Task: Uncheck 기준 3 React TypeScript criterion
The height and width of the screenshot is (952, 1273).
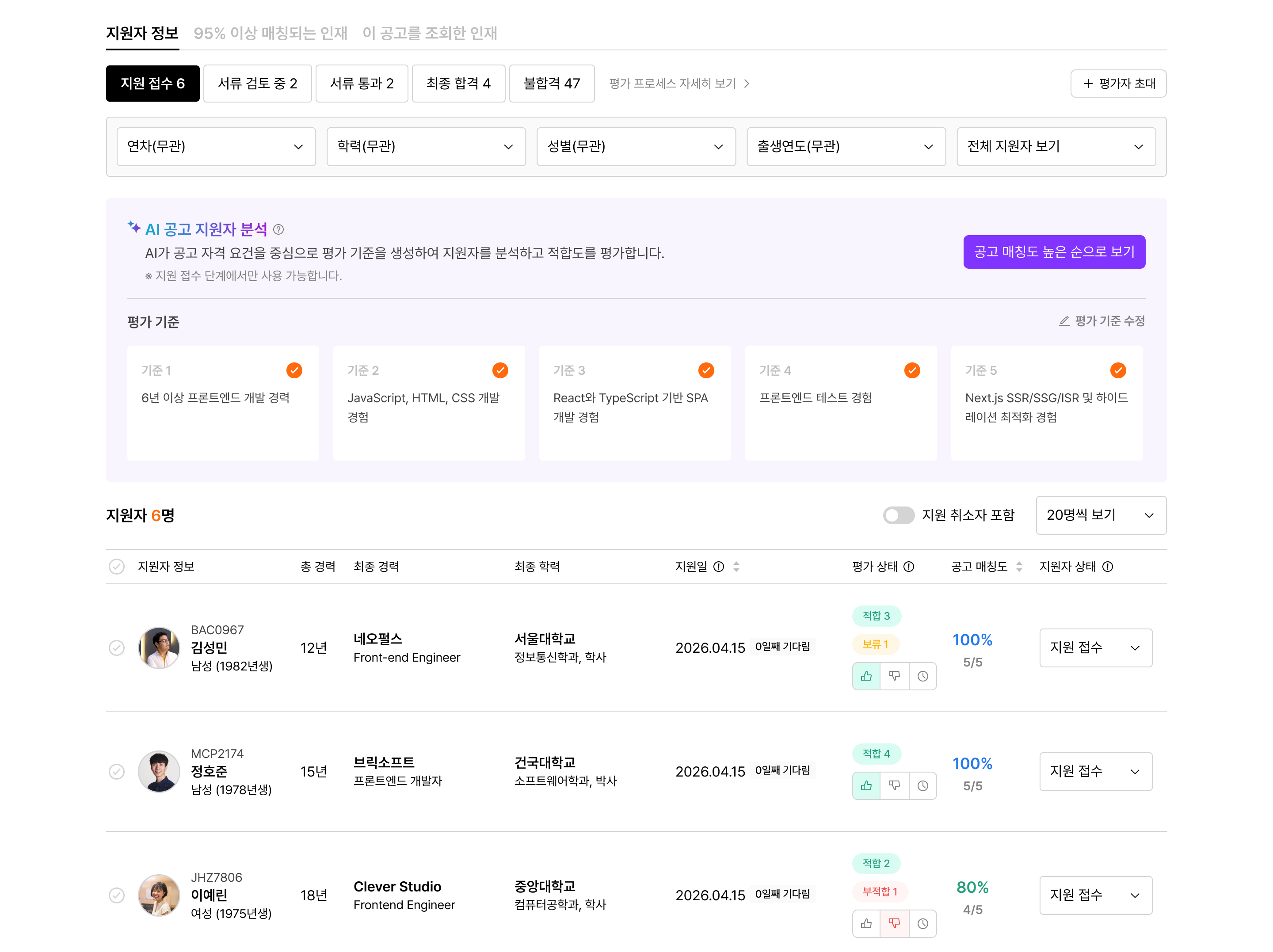Action: point(706,371)
